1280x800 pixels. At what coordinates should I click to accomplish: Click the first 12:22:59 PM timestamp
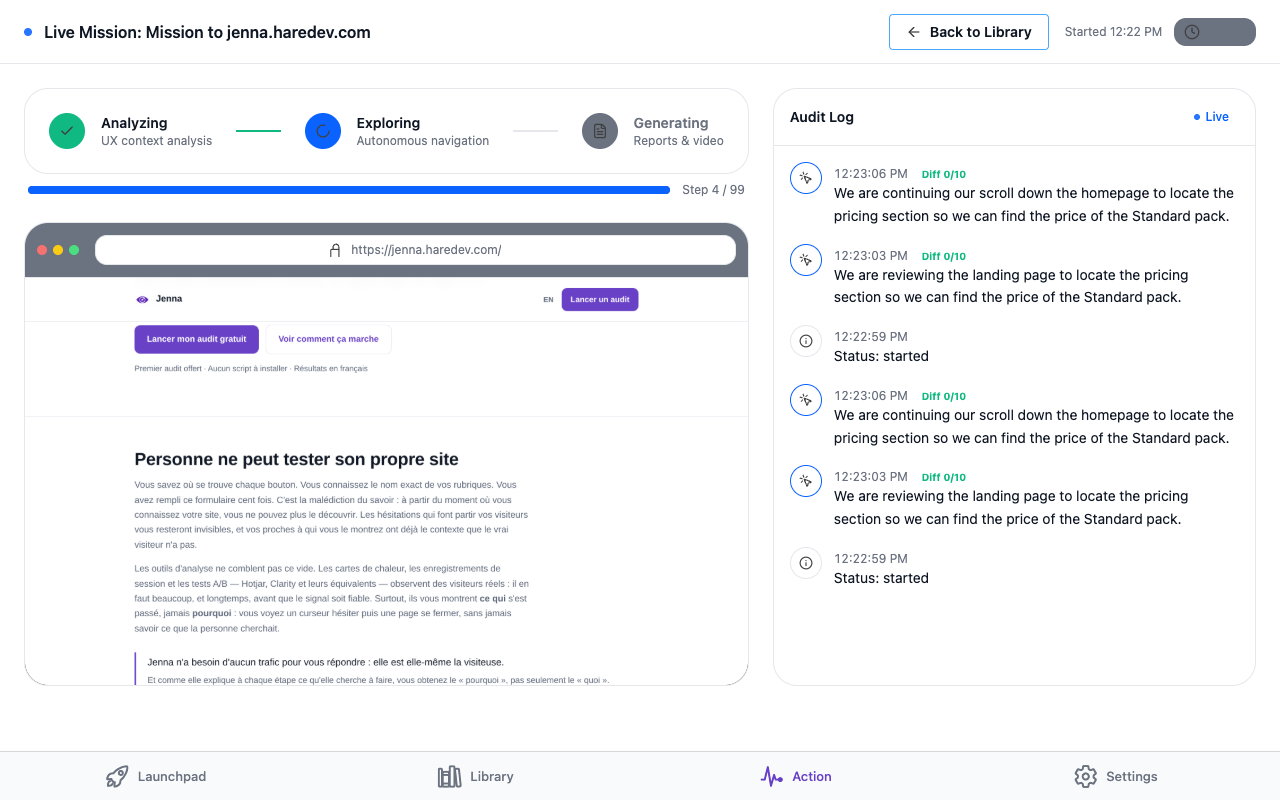[871, 337]
